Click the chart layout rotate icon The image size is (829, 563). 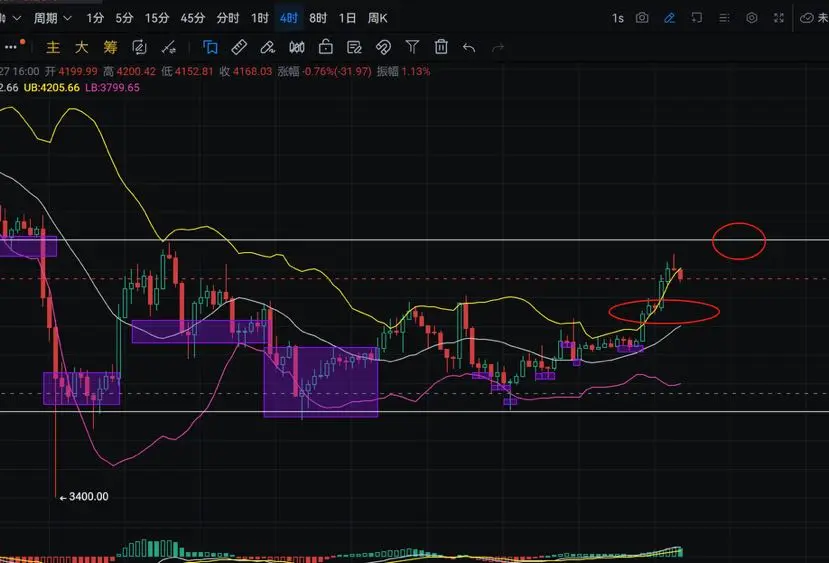pos(697,18)
